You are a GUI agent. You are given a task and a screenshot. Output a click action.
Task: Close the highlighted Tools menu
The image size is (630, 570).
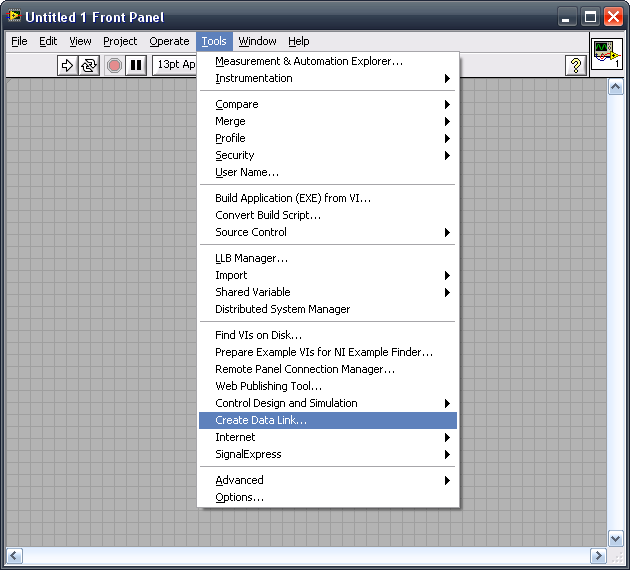(214, 41)
